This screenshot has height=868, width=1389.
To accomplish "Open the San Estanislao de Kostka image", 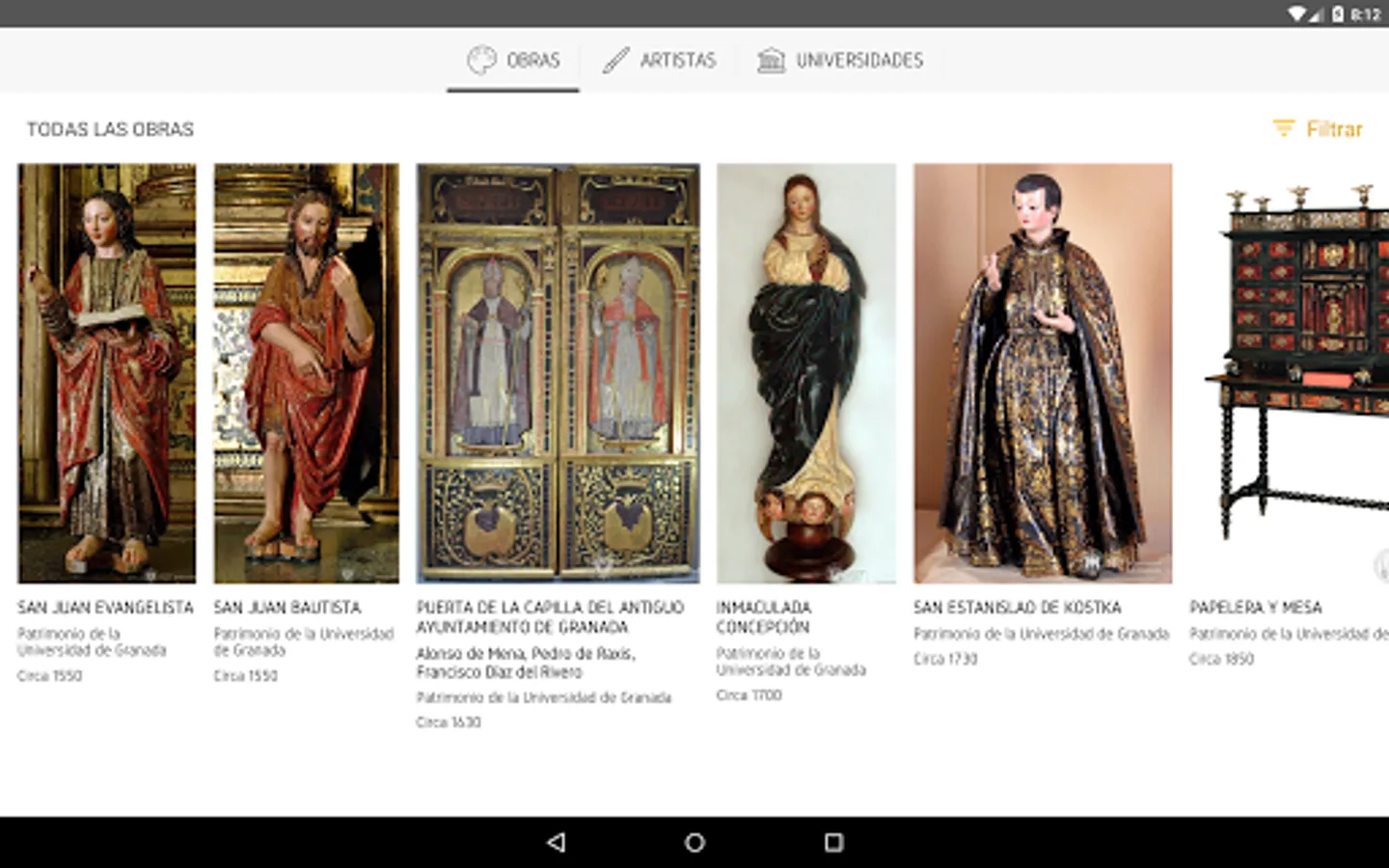I will click(x=1043, y=373).
